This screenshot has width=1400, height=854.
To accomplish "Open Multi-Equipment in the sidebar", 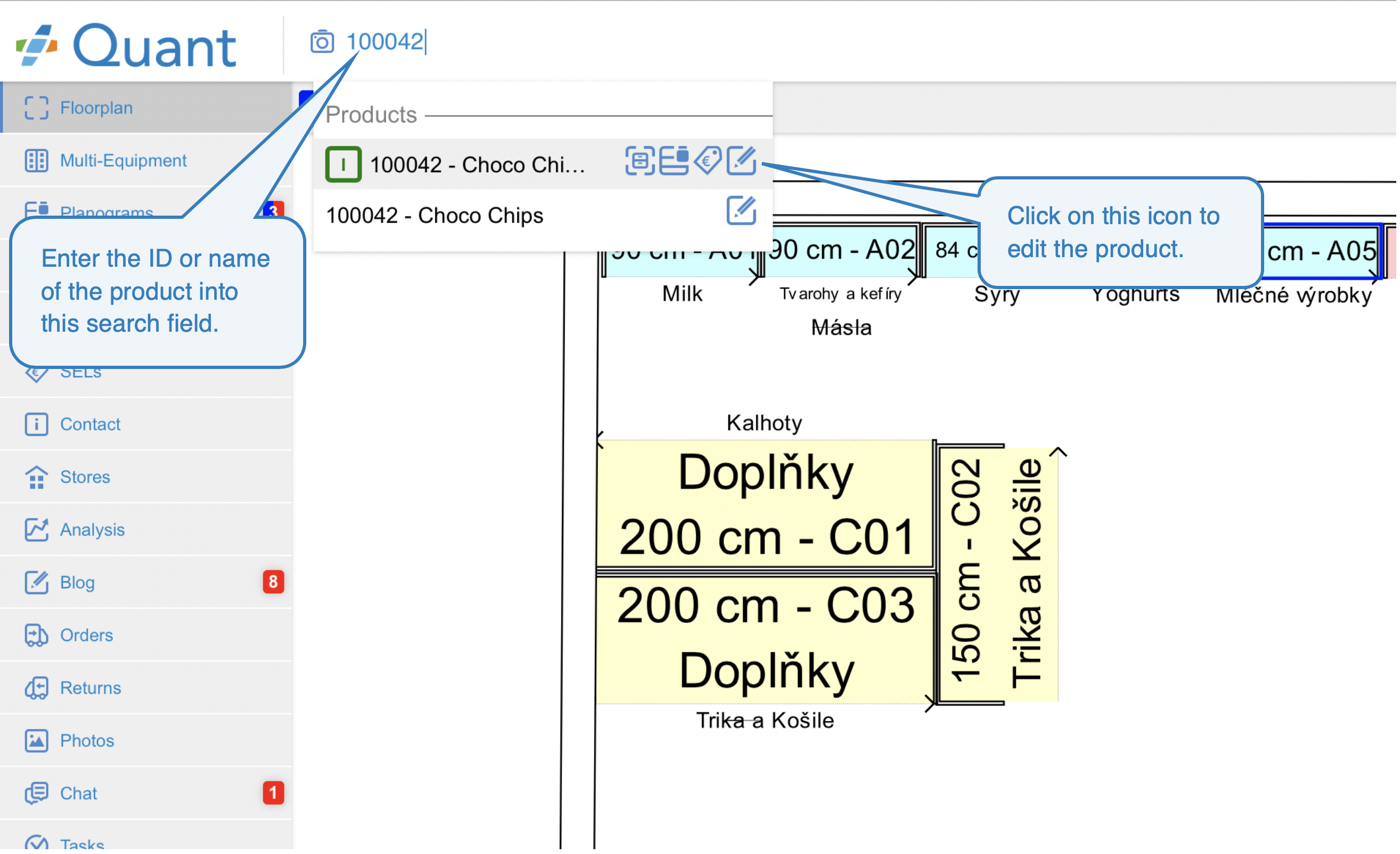I will click(x=146, y=161).
